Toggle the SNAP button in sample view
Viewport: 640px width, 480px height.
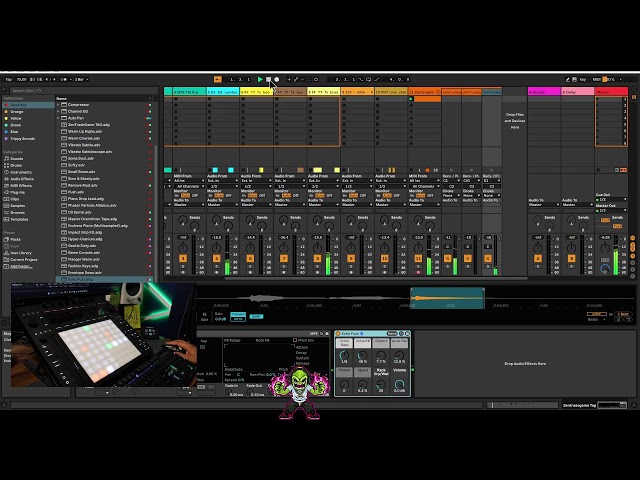pyautogui.click(x=256, y=316)
